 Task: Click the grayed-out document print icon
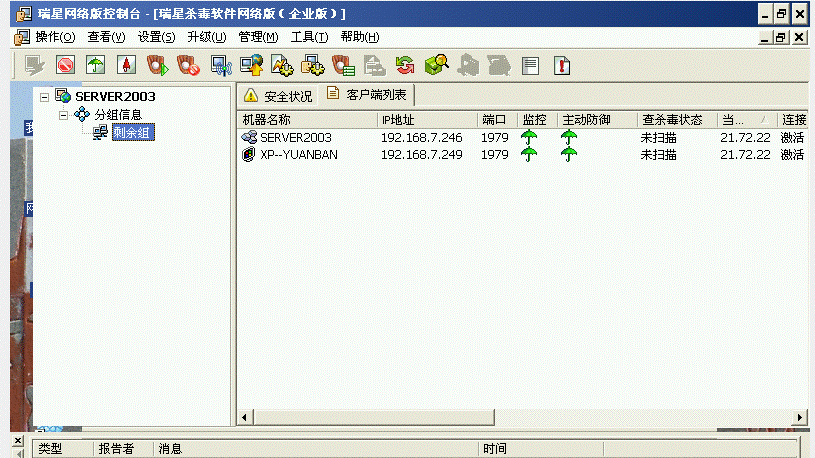(x=374, y=66)
